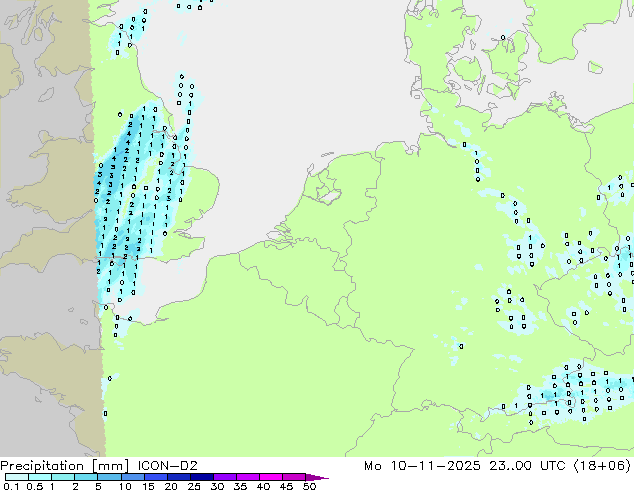Viewport: 634px width, 490px height.
Task: Select the 20–25 mm dark blue swatch
Action: click(179, 477)
